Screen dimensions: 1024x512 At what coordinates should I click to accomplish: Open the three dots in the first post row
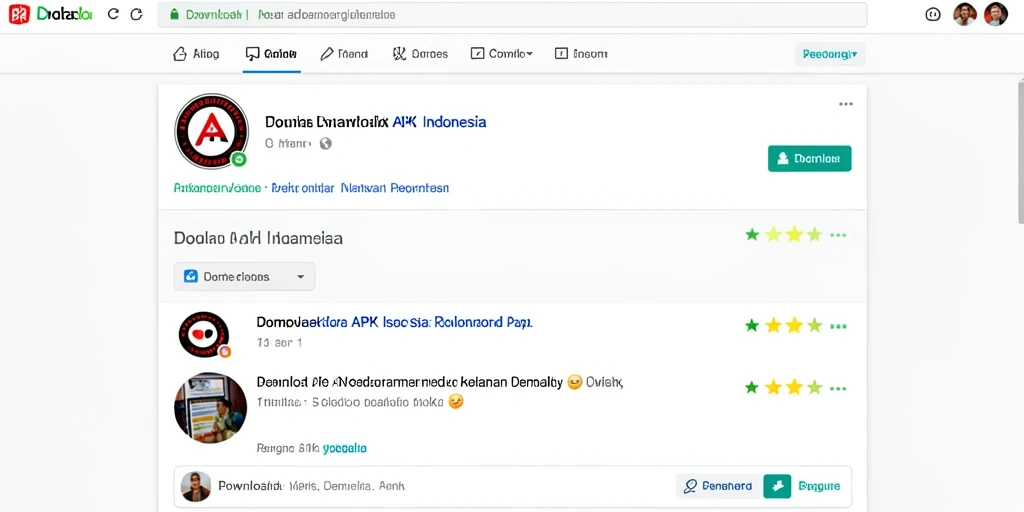click(838, 326)
